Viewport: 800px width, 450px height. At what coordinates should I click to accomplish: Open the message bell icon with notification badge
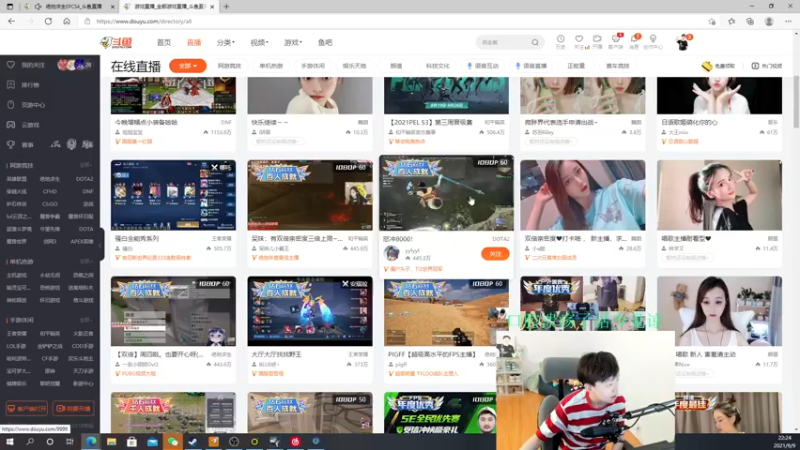tap(634, 41)
